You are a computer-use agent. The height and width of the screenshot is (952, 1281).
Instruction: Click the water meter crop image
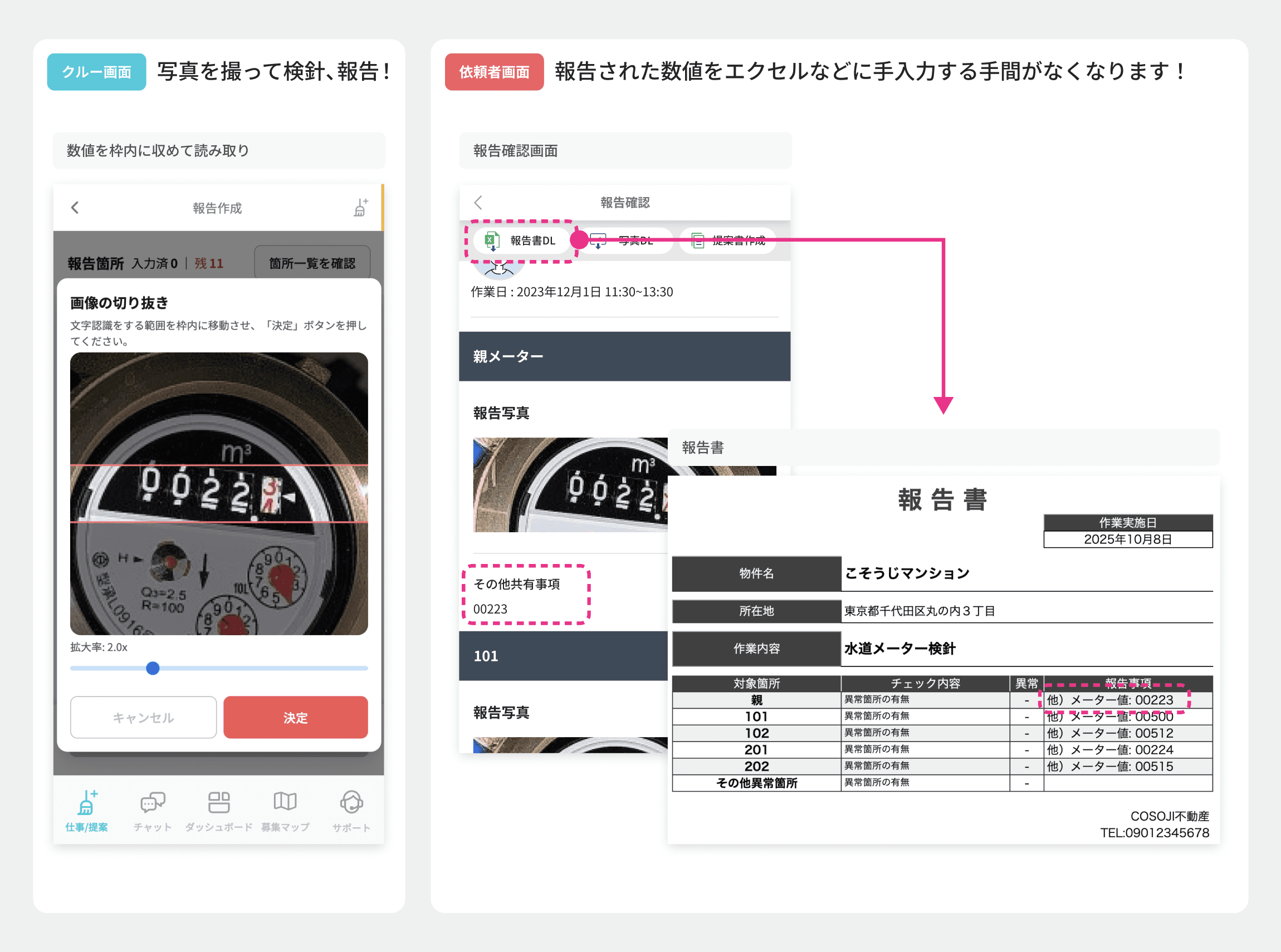(x=218, y=493)
